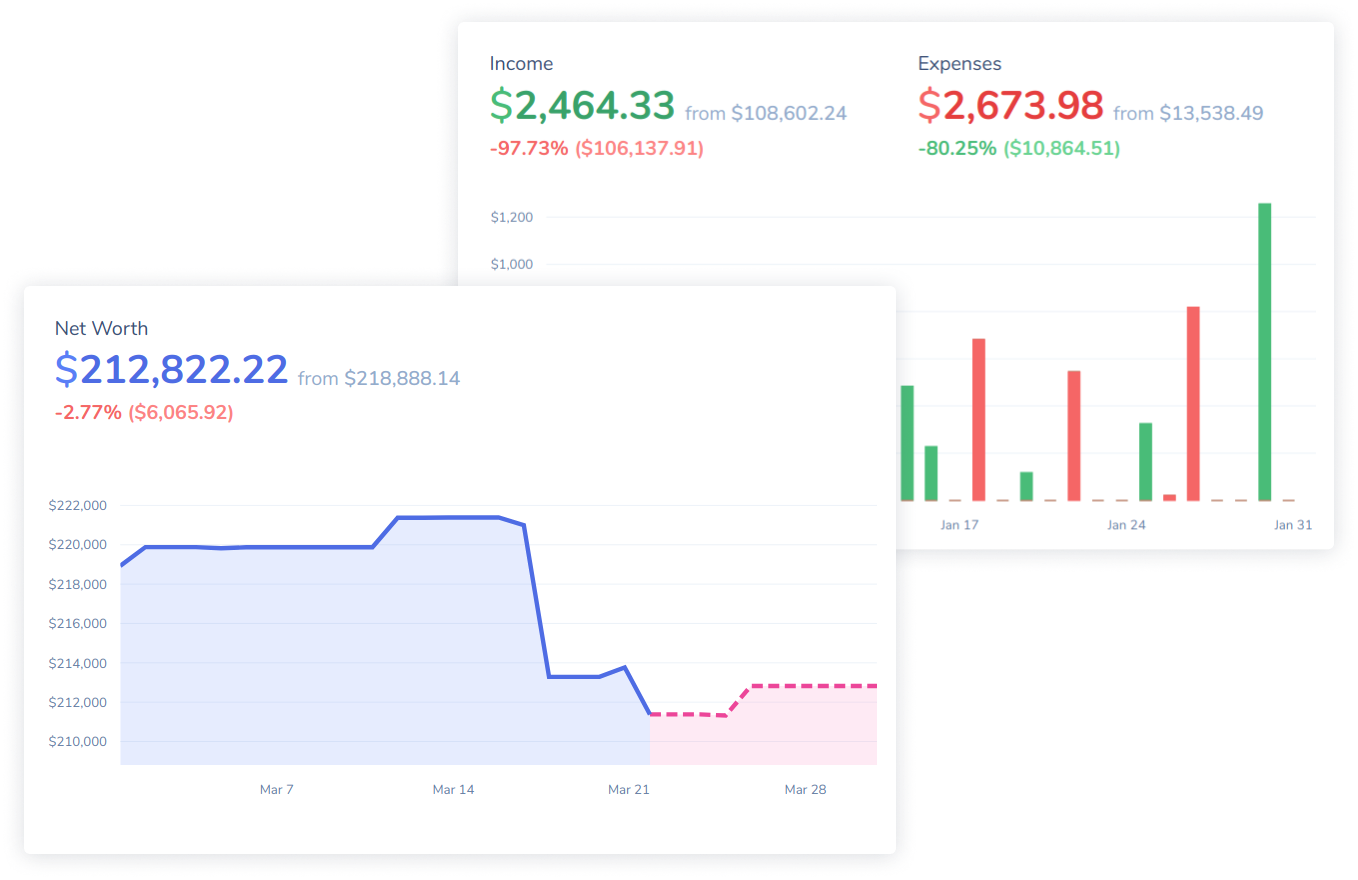The image size is (1358, 880).
Task: Click the -97.73% income change text
Action: click(x=529, y=149)
